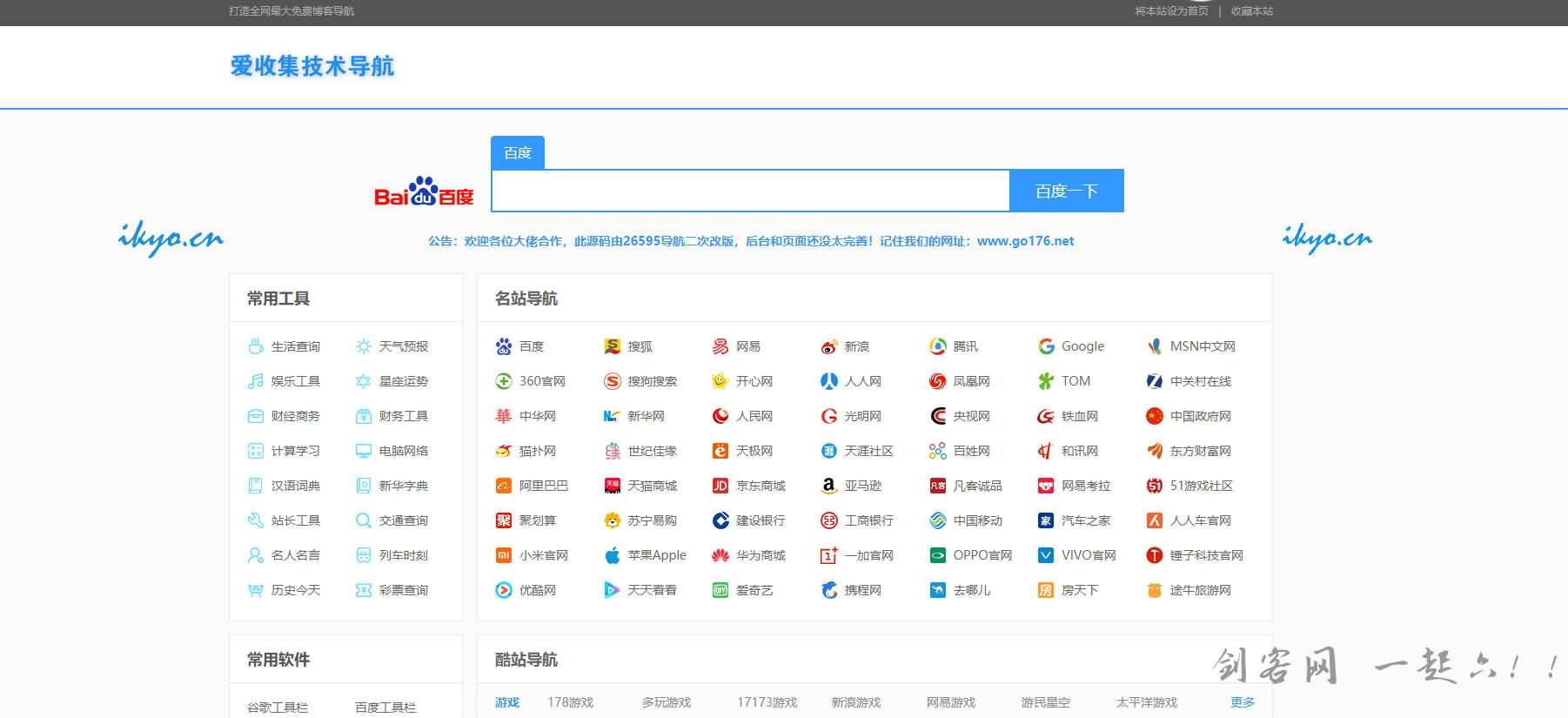Open 东方财富网 link
The image size is (1568, 718).
click(x=1201, y=451)
